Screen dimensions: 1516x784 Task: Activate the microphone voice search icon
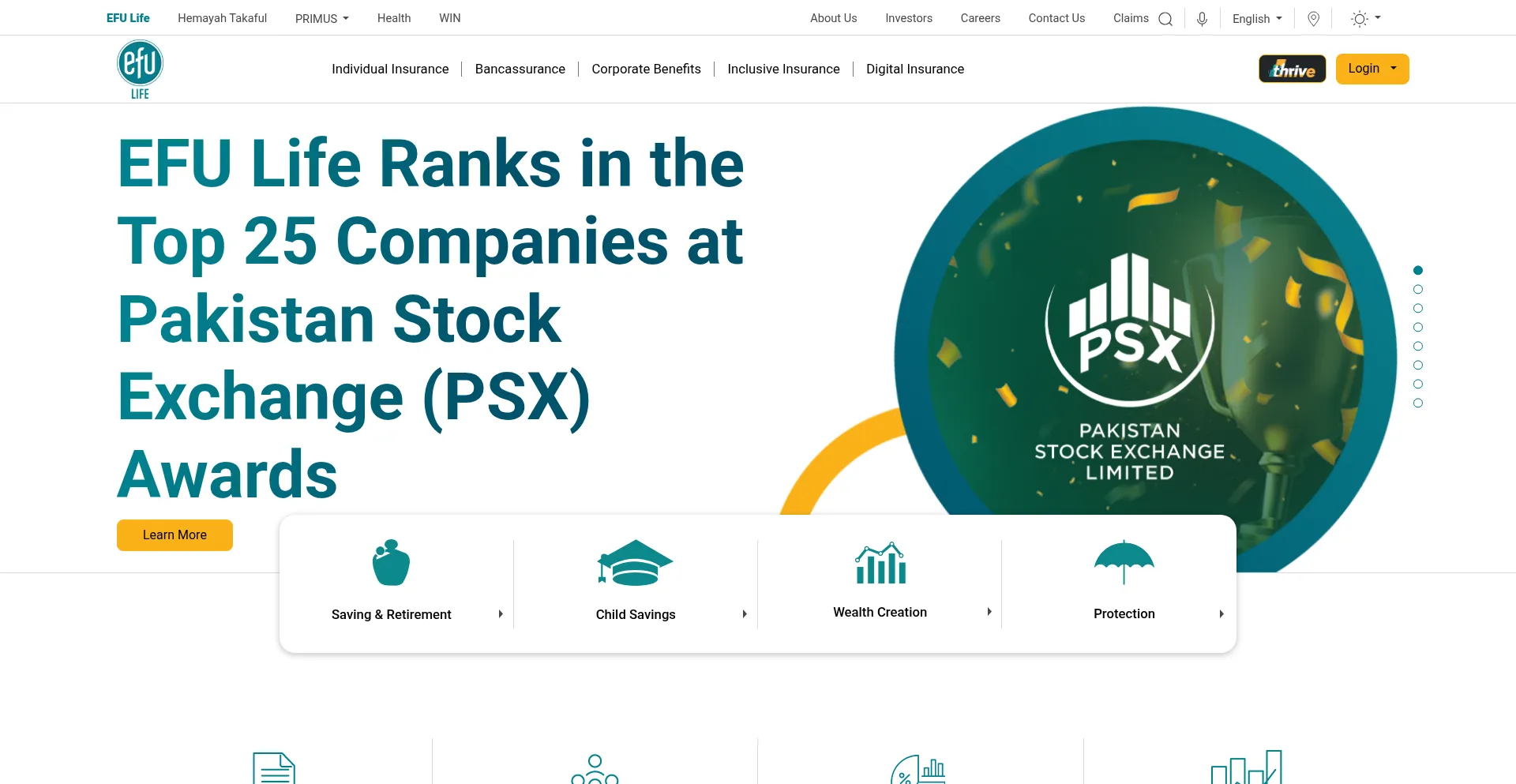tap(1202, 19)
